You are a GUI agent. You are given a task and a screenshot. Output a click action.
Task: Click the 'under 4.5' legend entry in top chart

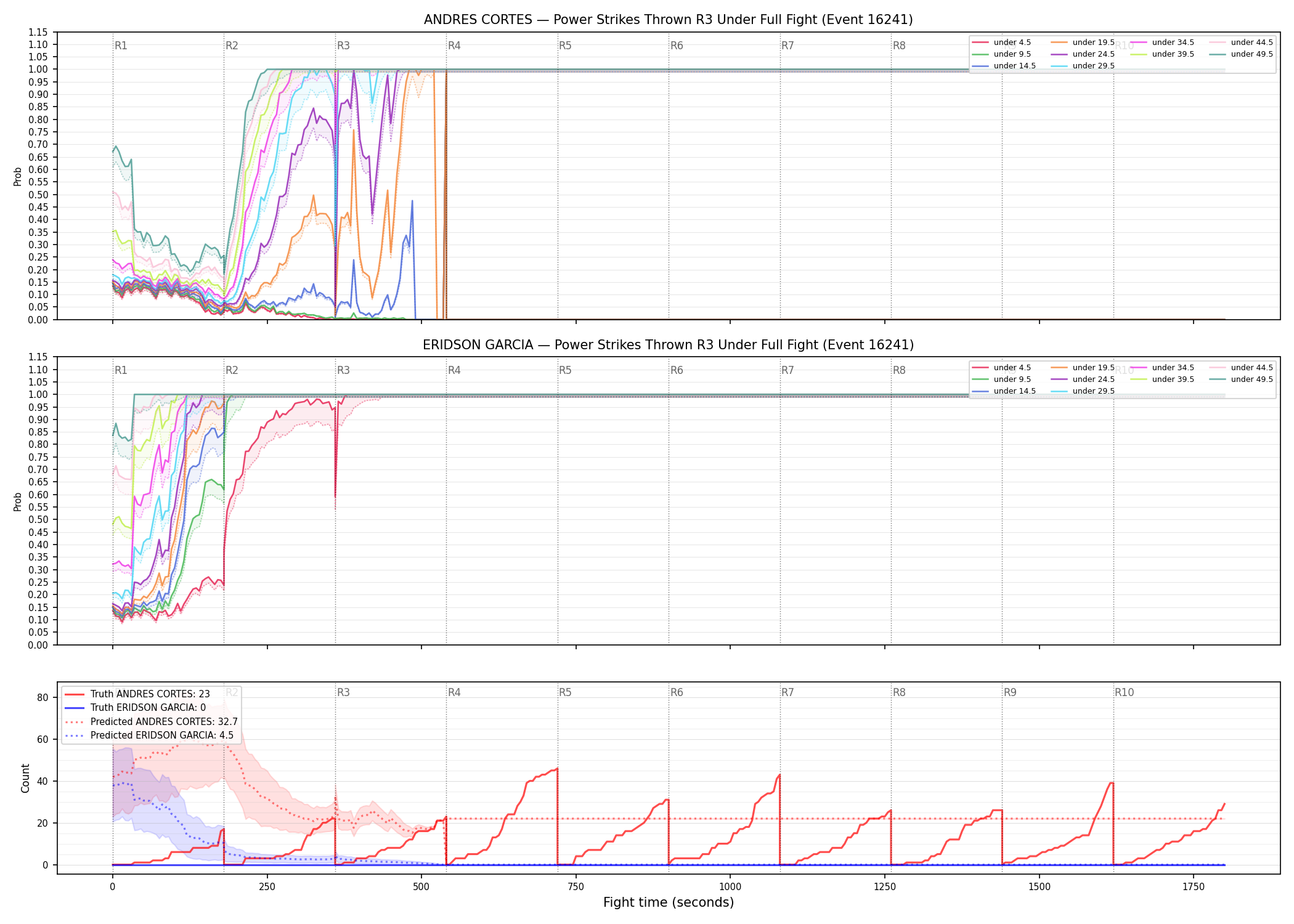pyautogui.click(x=1002, y=43)
